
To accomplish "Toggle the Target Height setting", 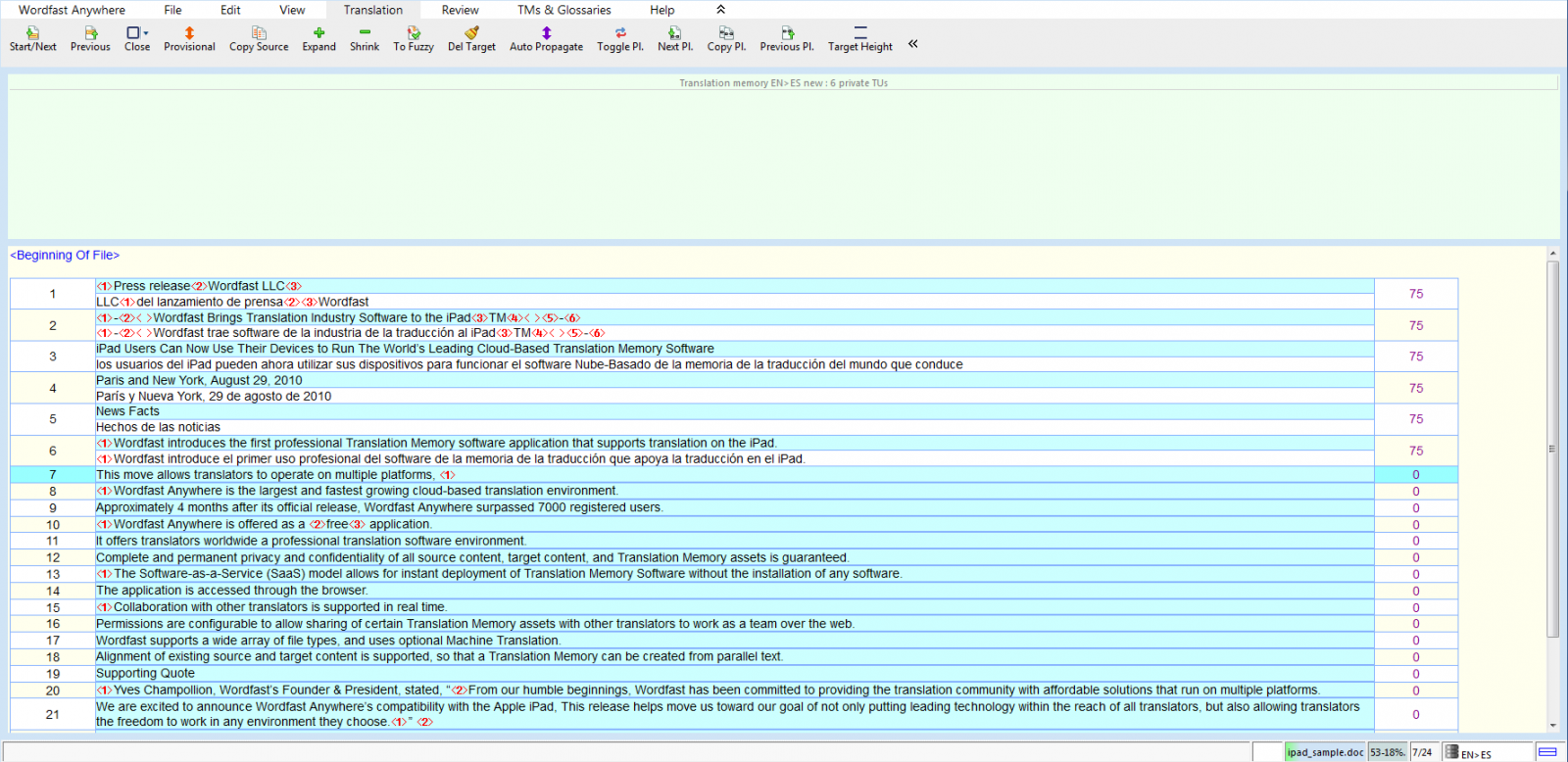I will pos(859,39).
